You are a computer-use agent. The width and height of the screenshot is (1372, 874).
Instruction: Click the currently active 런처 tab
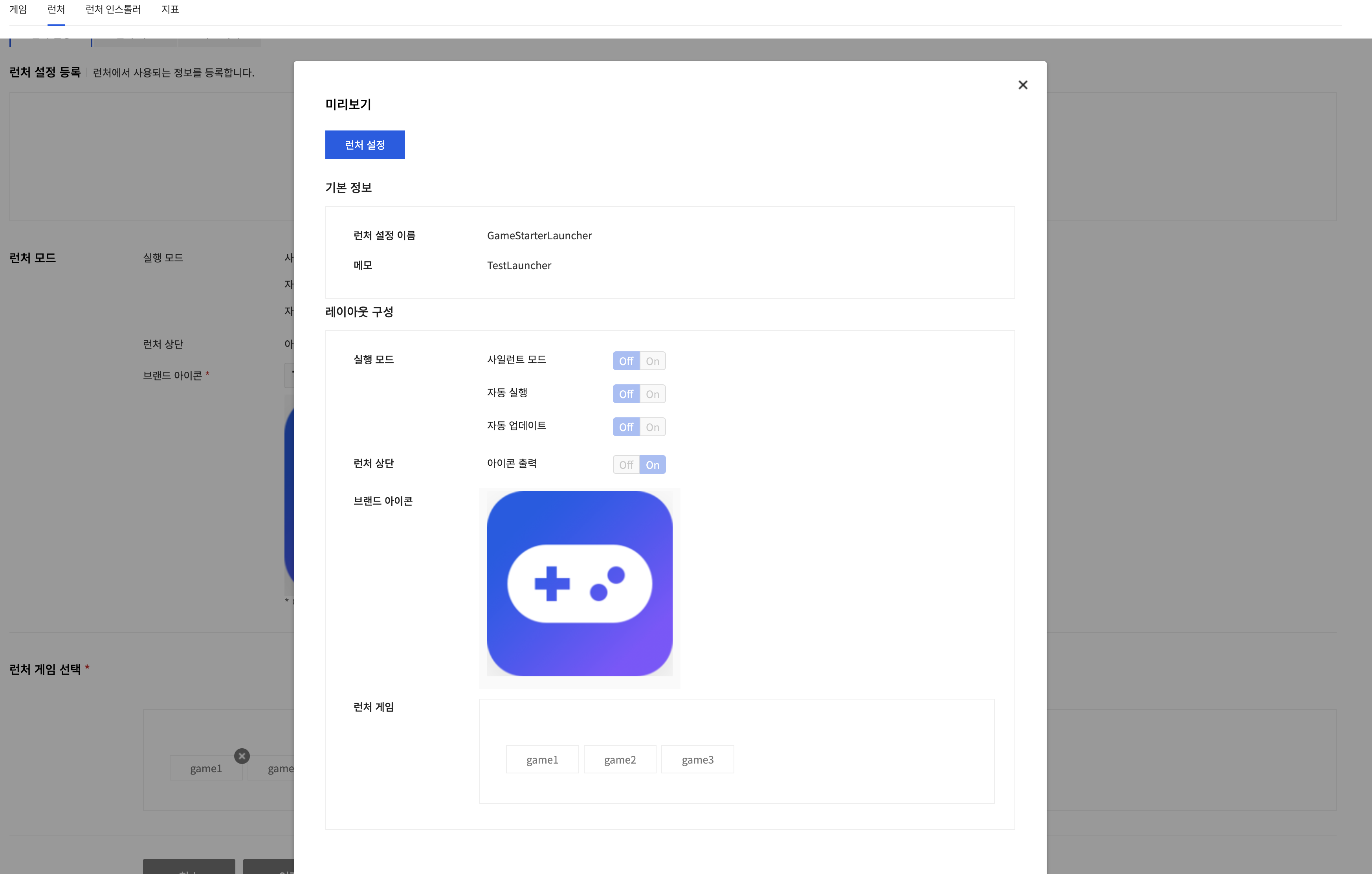click(56, 9)
